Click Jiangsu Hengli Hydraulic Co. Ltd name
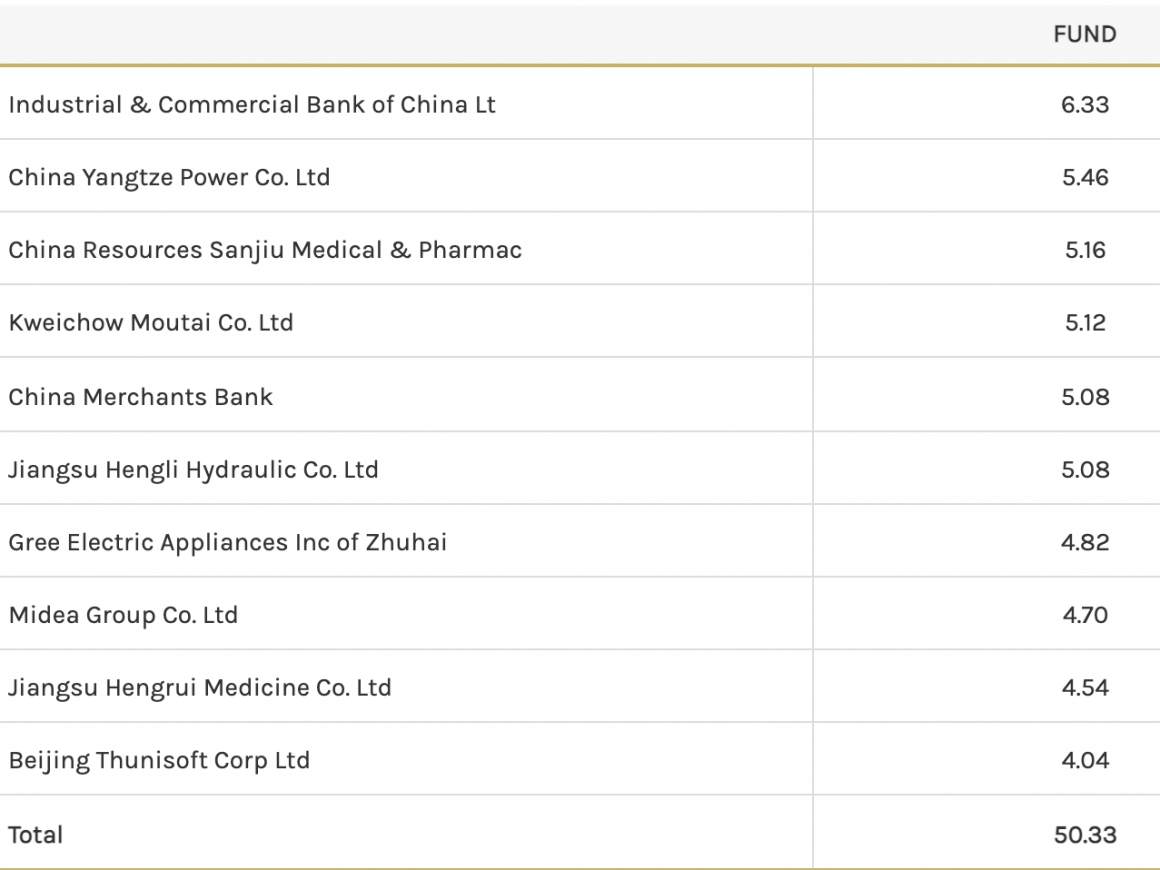Image resolution: width=1160 pixels, height=870 pixels. point(193,469)
